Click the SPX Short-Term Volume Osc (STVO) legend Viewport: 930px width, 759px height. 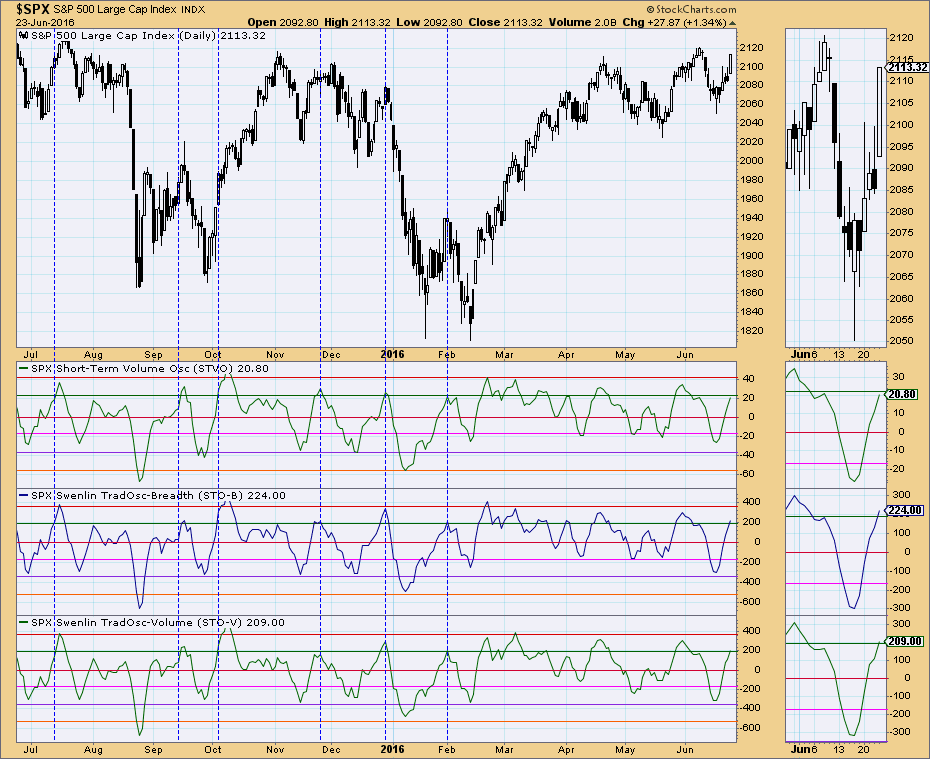click(x=144, y=369)
